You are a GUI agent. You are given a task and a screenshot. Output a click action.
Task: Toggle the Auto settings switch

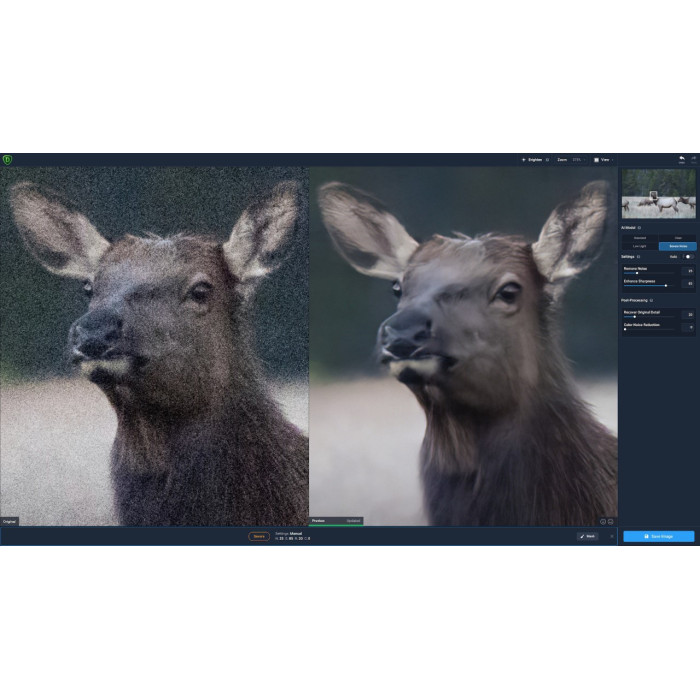[x=690, y=257]
